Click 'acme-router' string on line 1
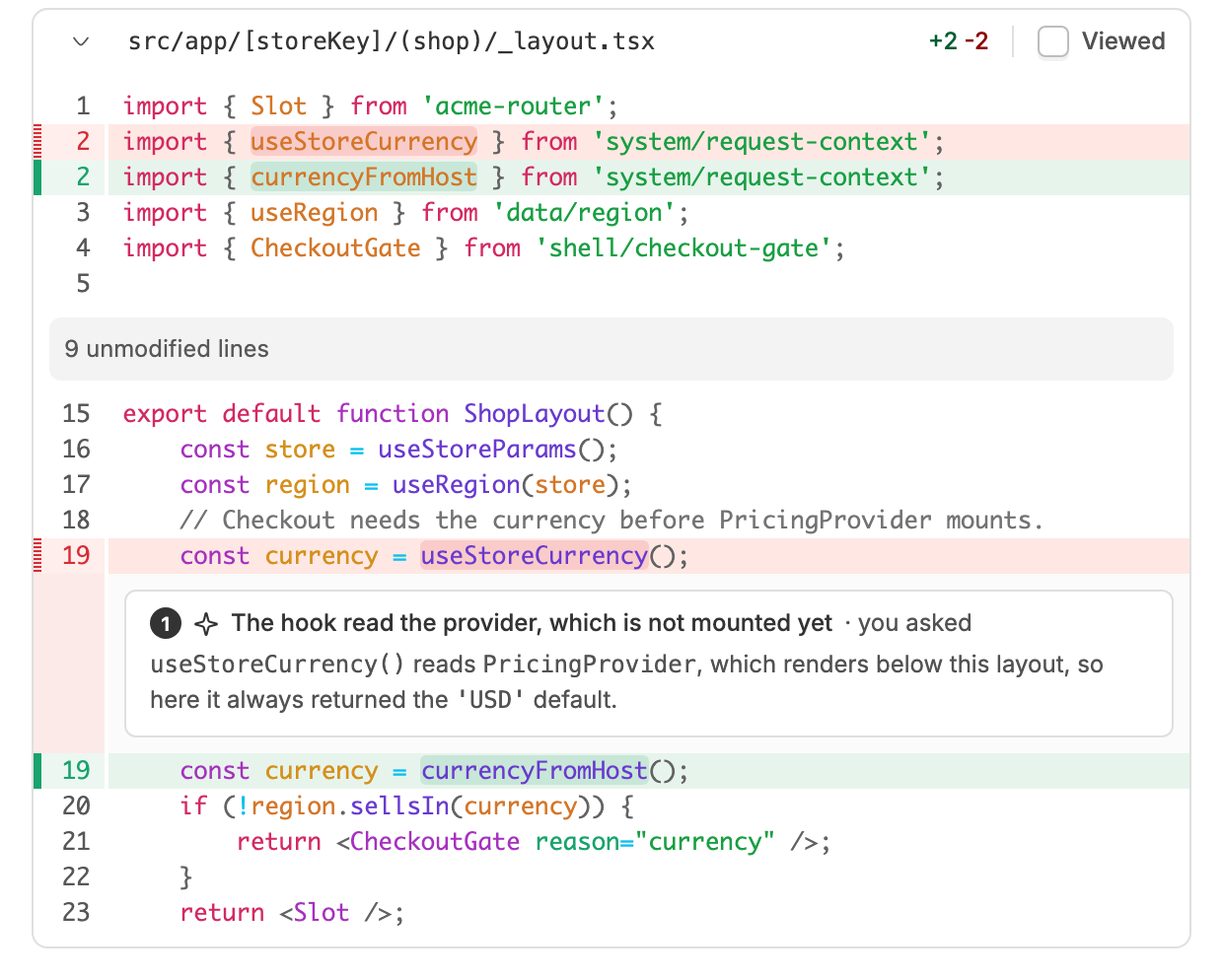 click(513, 106)
